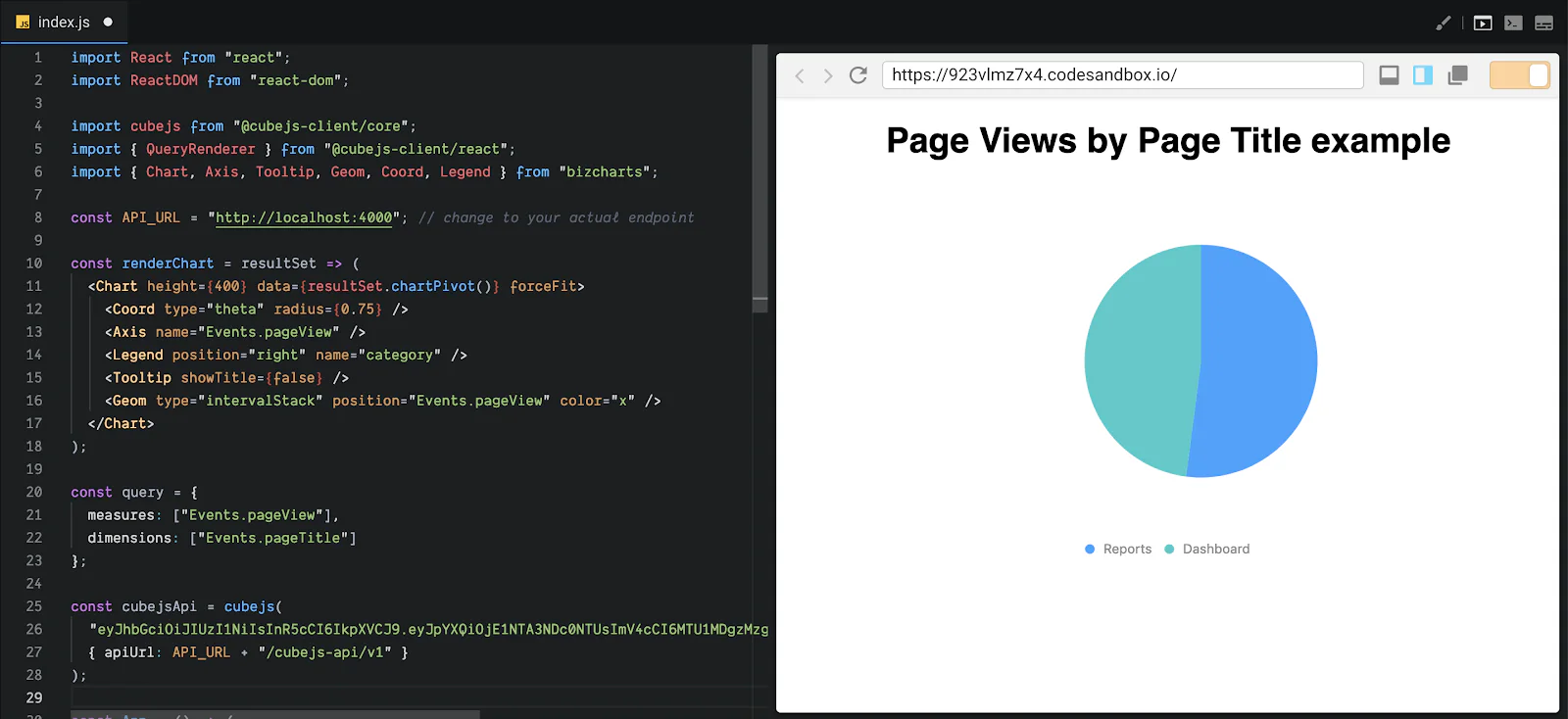Toggle the Dashboard legend item
This screenshot has height=719, width=1568.
[x=1207, y=550]
